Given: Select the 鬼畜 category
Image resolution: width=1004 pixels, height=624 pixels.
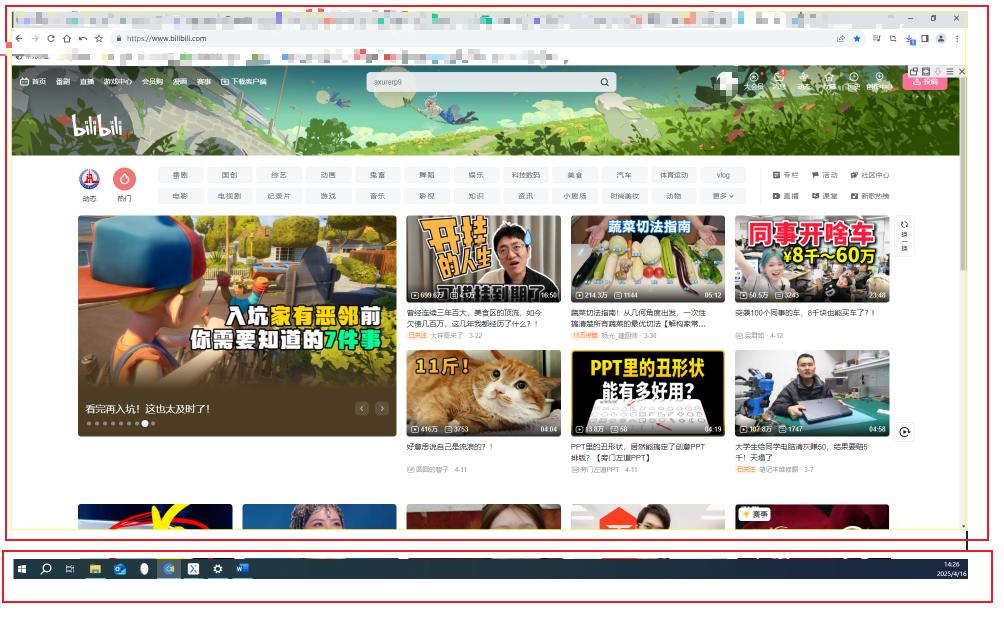Looking at the screenshot, I should [377, 175].
